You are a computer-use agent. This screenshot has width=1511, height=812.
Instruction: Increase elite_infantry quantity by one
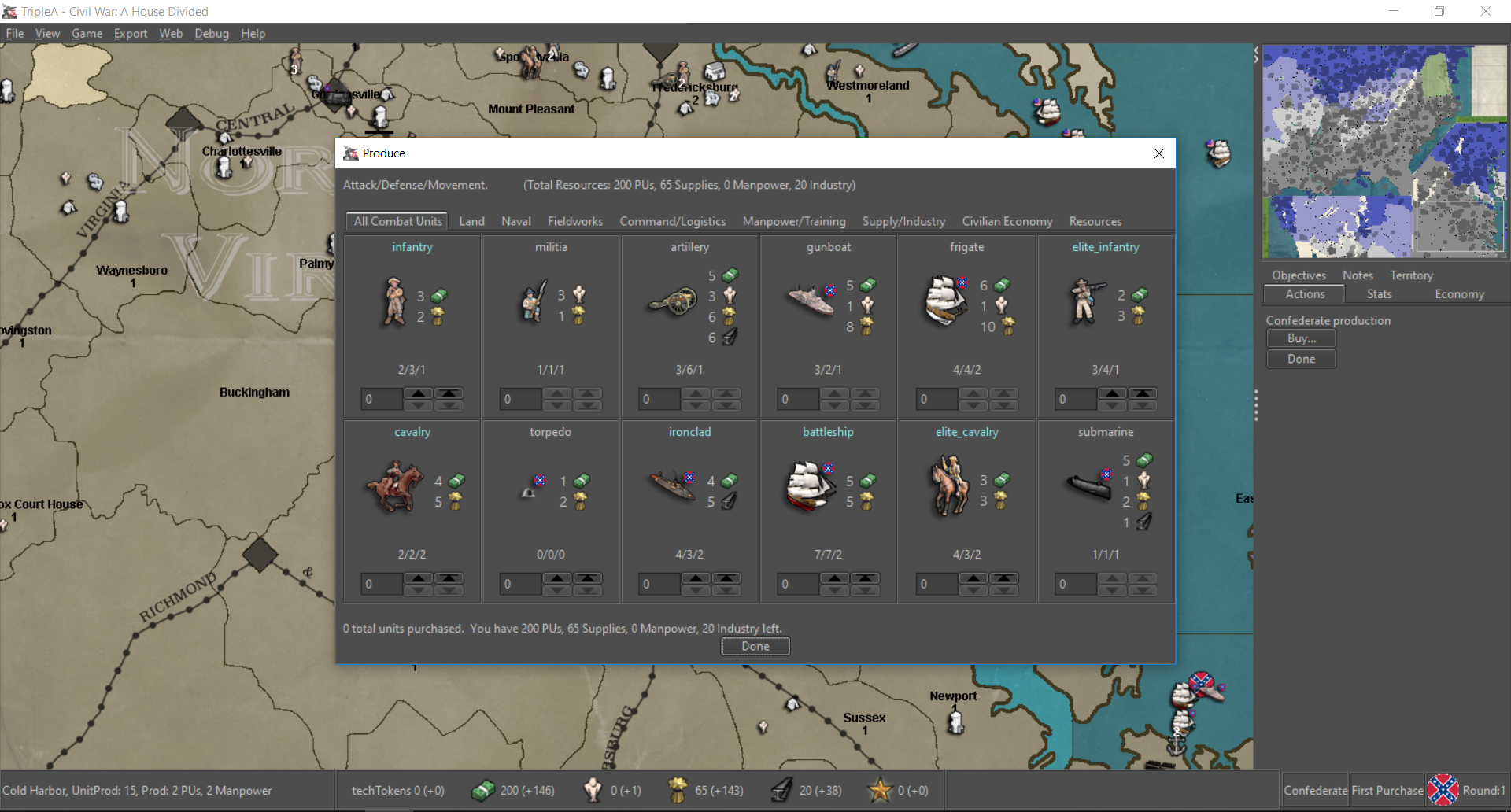point(1112,393)
